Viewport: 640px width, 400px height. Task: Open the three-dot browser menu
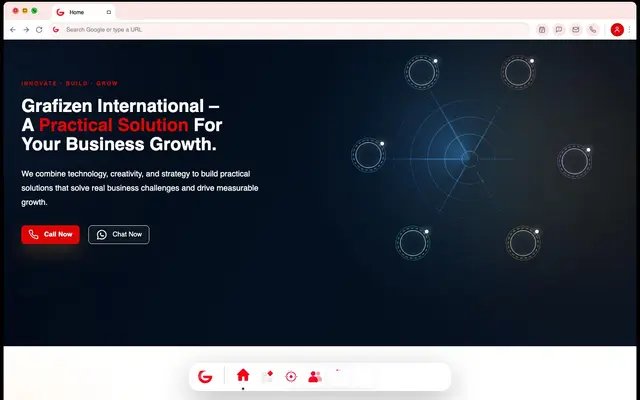[629, 30]
